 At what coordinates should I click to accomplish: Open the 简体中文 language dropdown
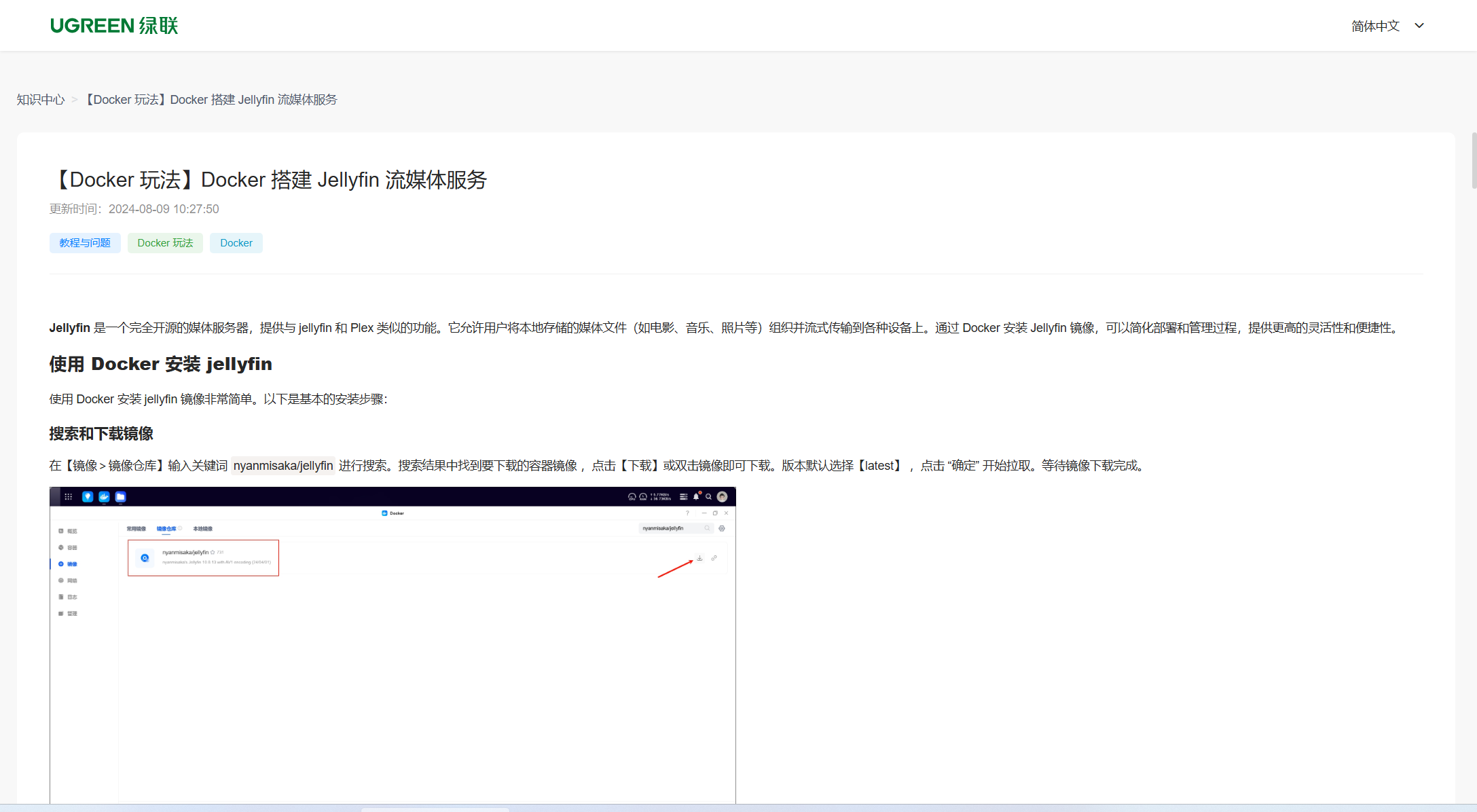1387,26
